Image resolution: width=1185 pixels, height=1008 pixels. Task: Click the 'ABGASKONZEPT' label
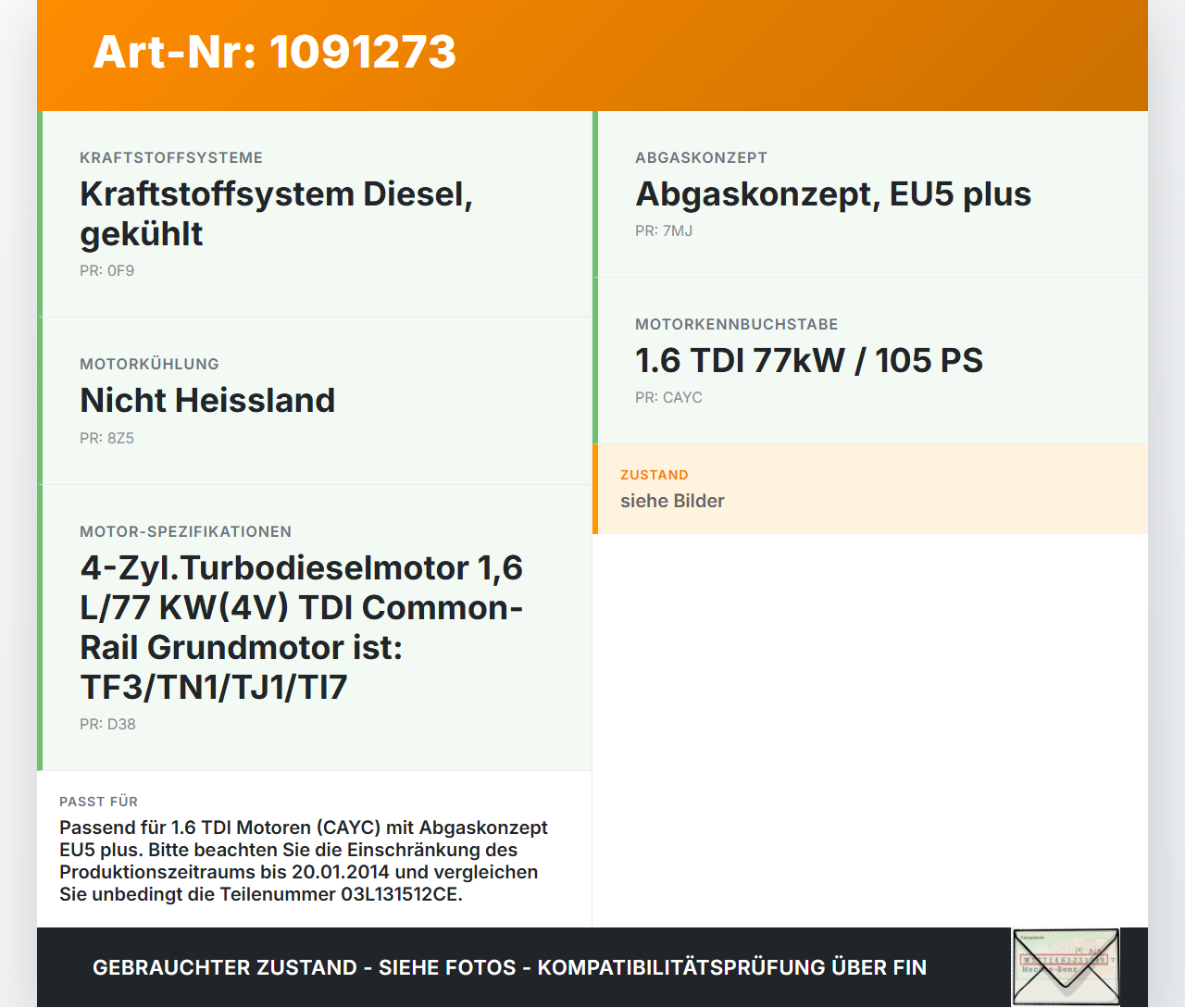tap(702, 158)
